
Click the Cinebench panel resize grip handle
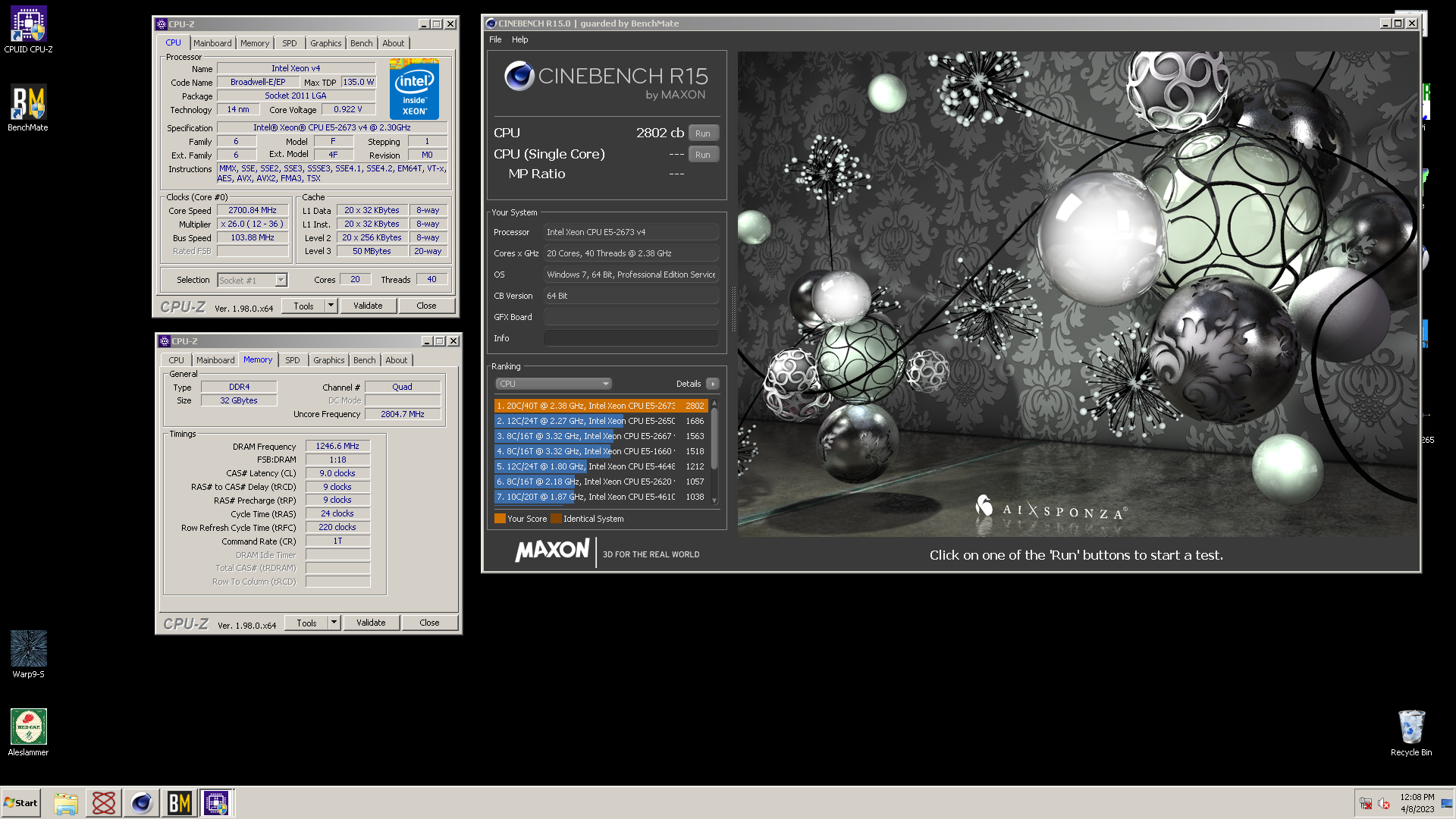coord(733,310)
